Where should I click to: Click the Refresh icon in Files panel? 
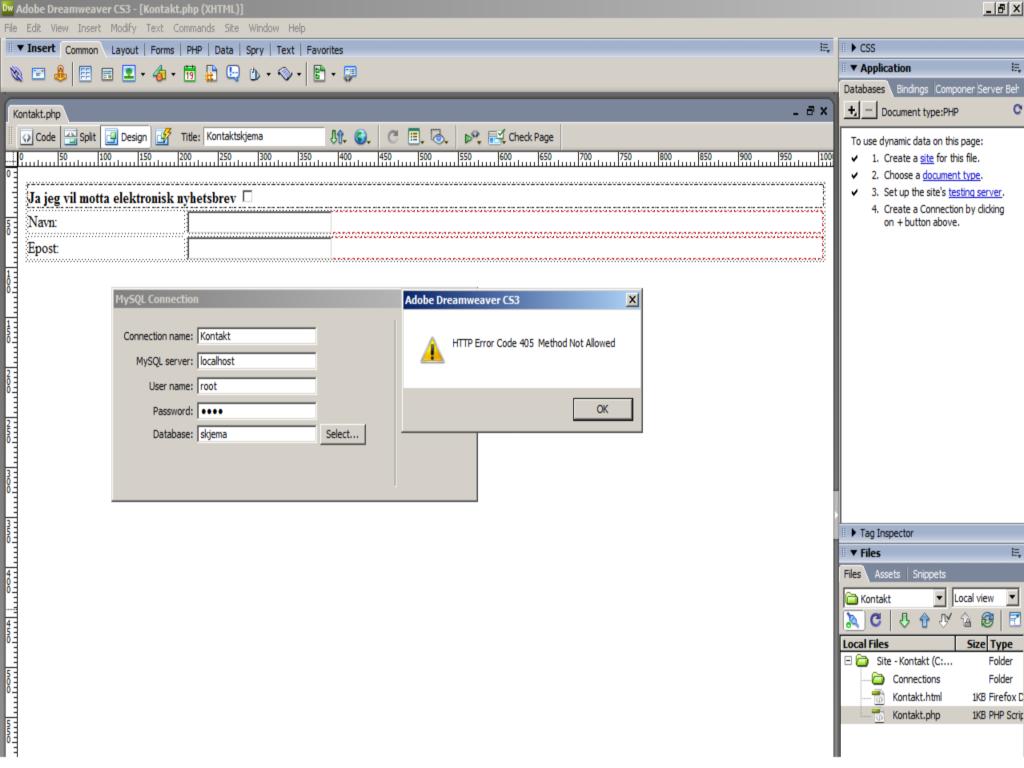click(x=876, y=620)
